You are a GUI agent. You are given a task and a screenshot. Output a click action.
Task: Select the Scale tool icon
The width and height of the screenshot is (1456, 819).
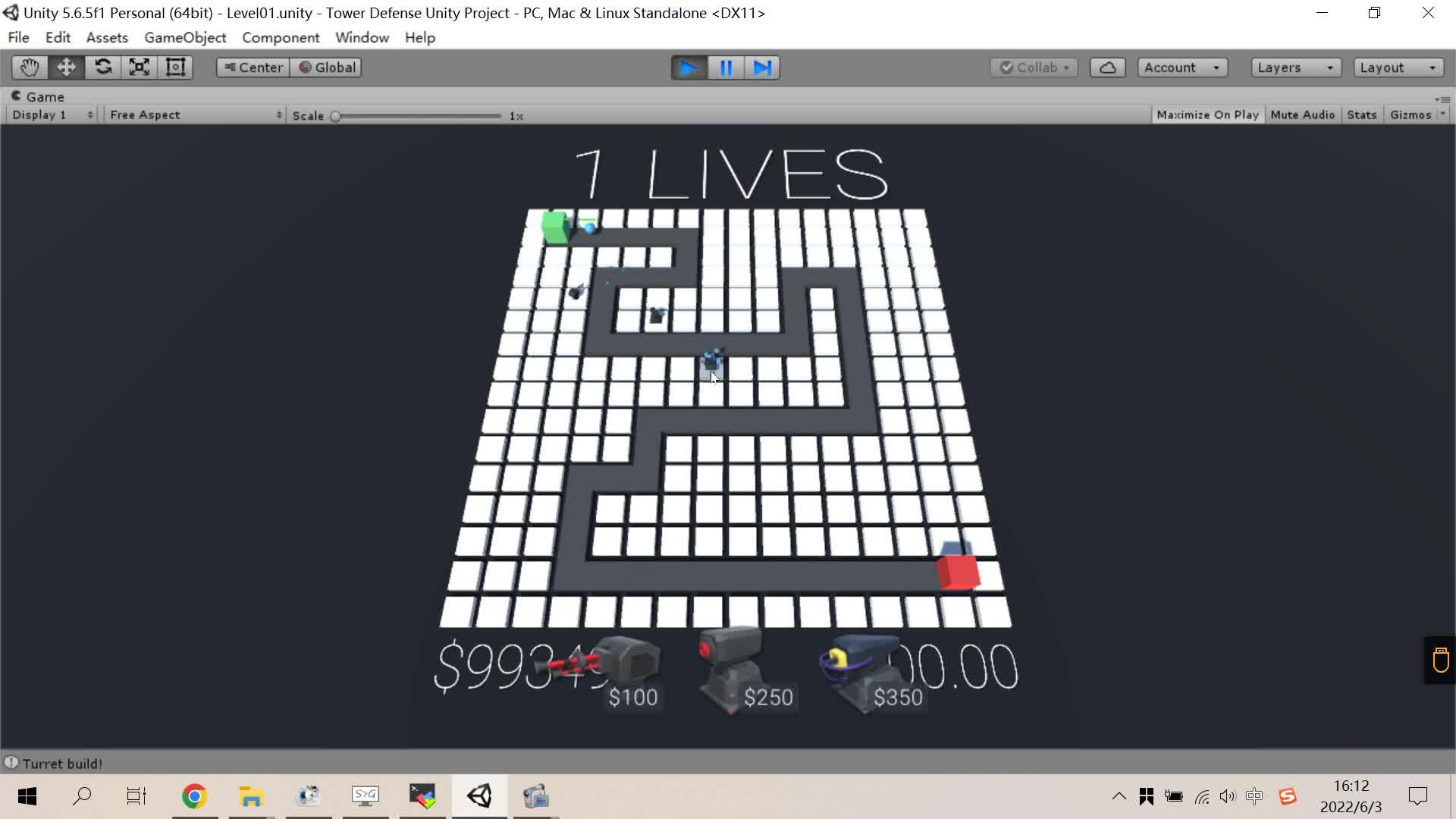click(140, 67)
